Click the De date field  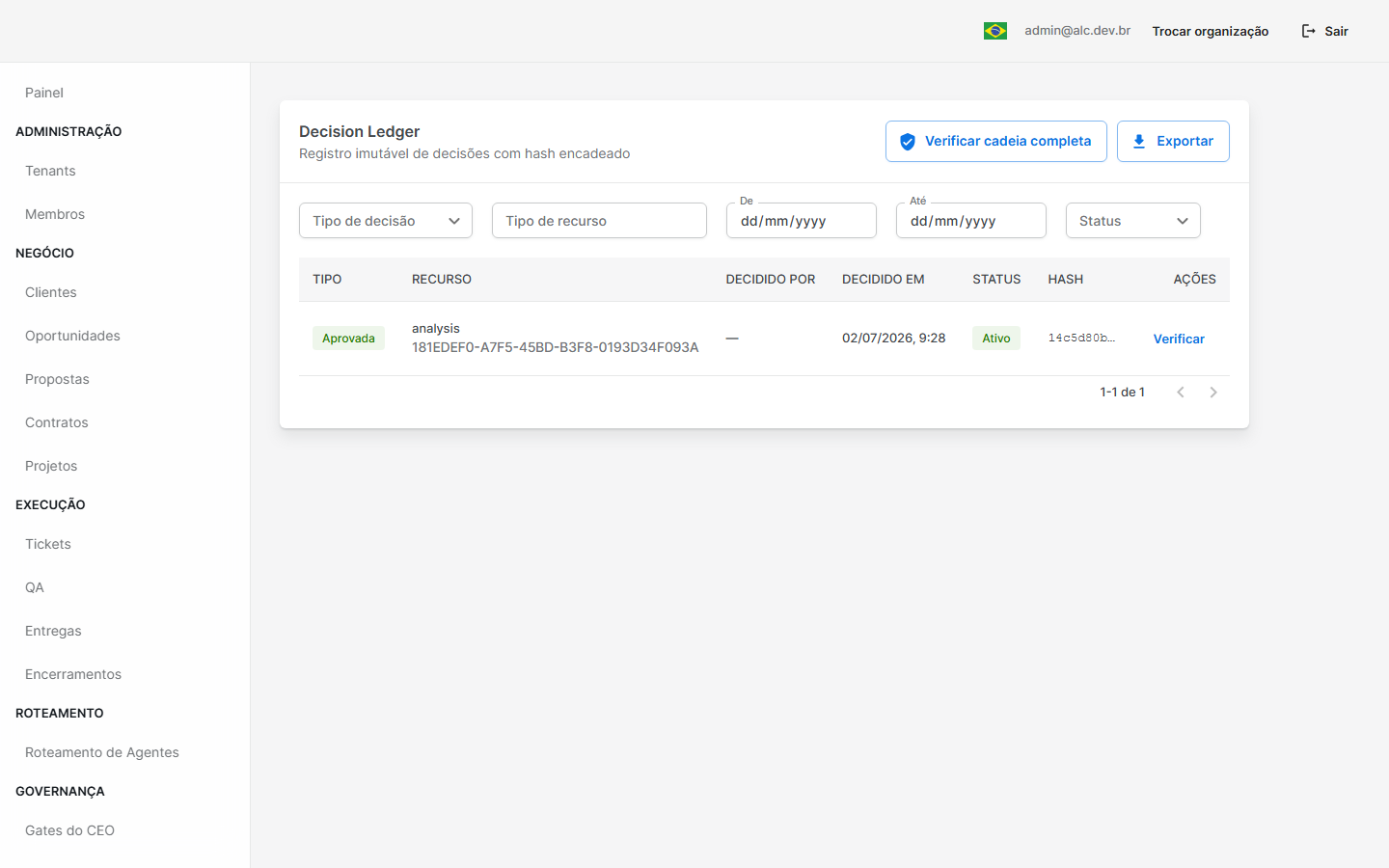(x=802, y=221)
